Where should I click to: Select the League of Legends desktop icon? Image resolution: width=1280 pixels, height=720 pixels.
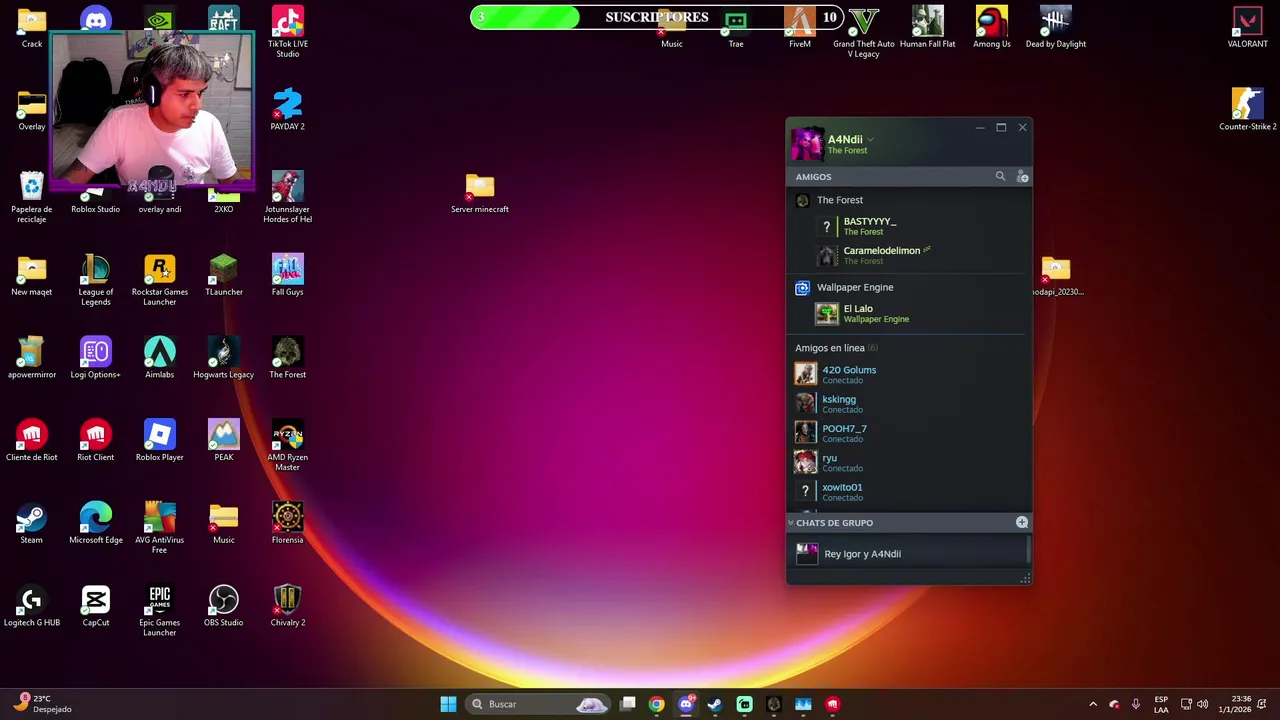click(x=96, y=280)
